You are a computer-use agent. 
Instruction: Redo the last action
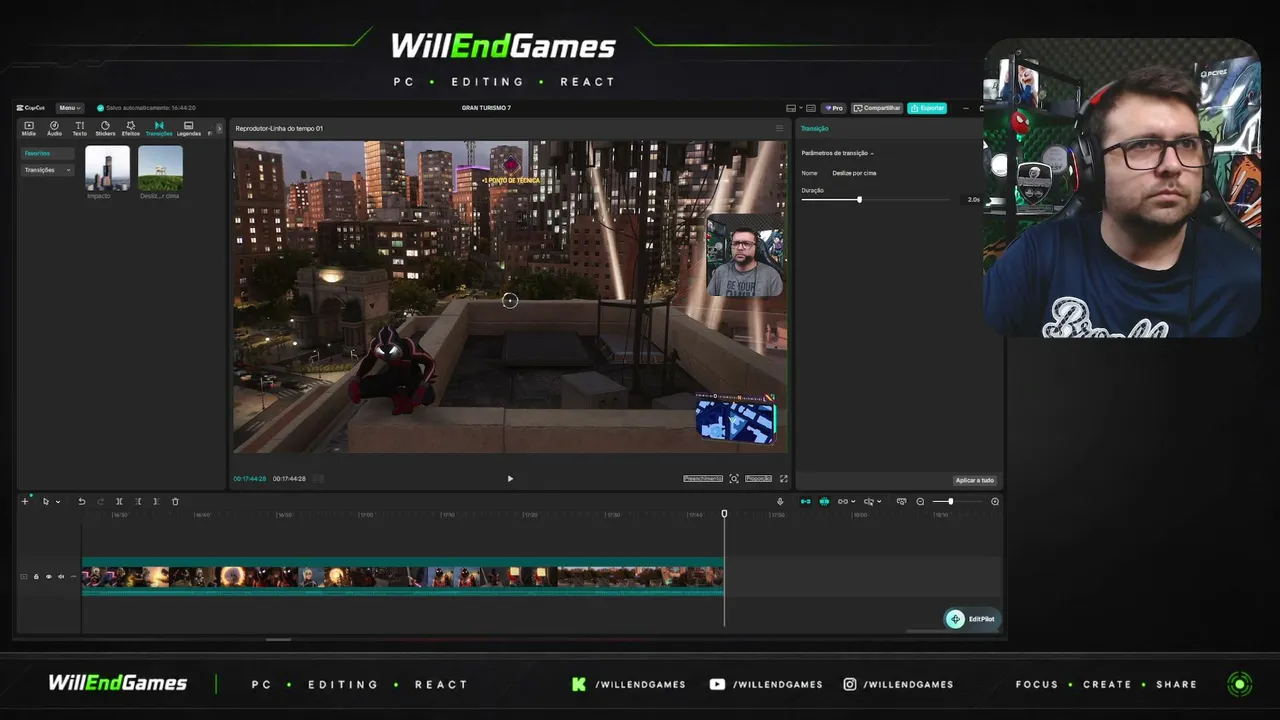coord(100,502)
